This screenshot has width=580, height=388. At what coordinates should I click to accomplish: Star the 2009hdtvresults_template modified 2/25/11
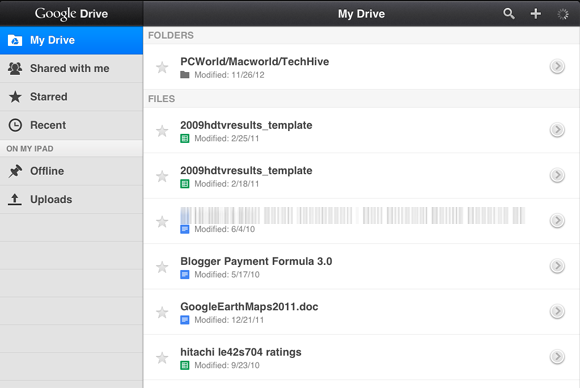coord(162,131)
